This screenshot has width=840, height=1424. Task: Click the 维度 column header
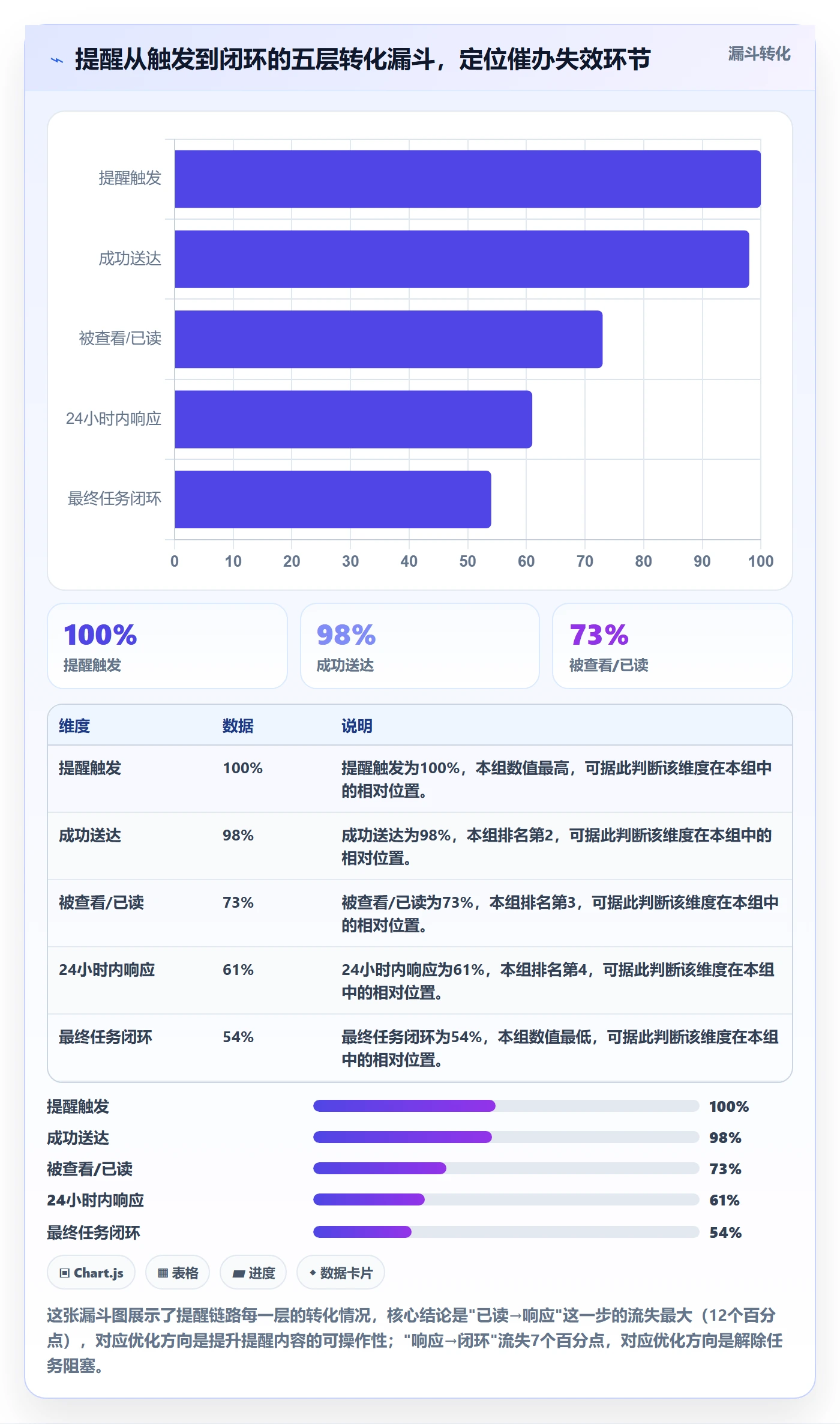(74, 726)
